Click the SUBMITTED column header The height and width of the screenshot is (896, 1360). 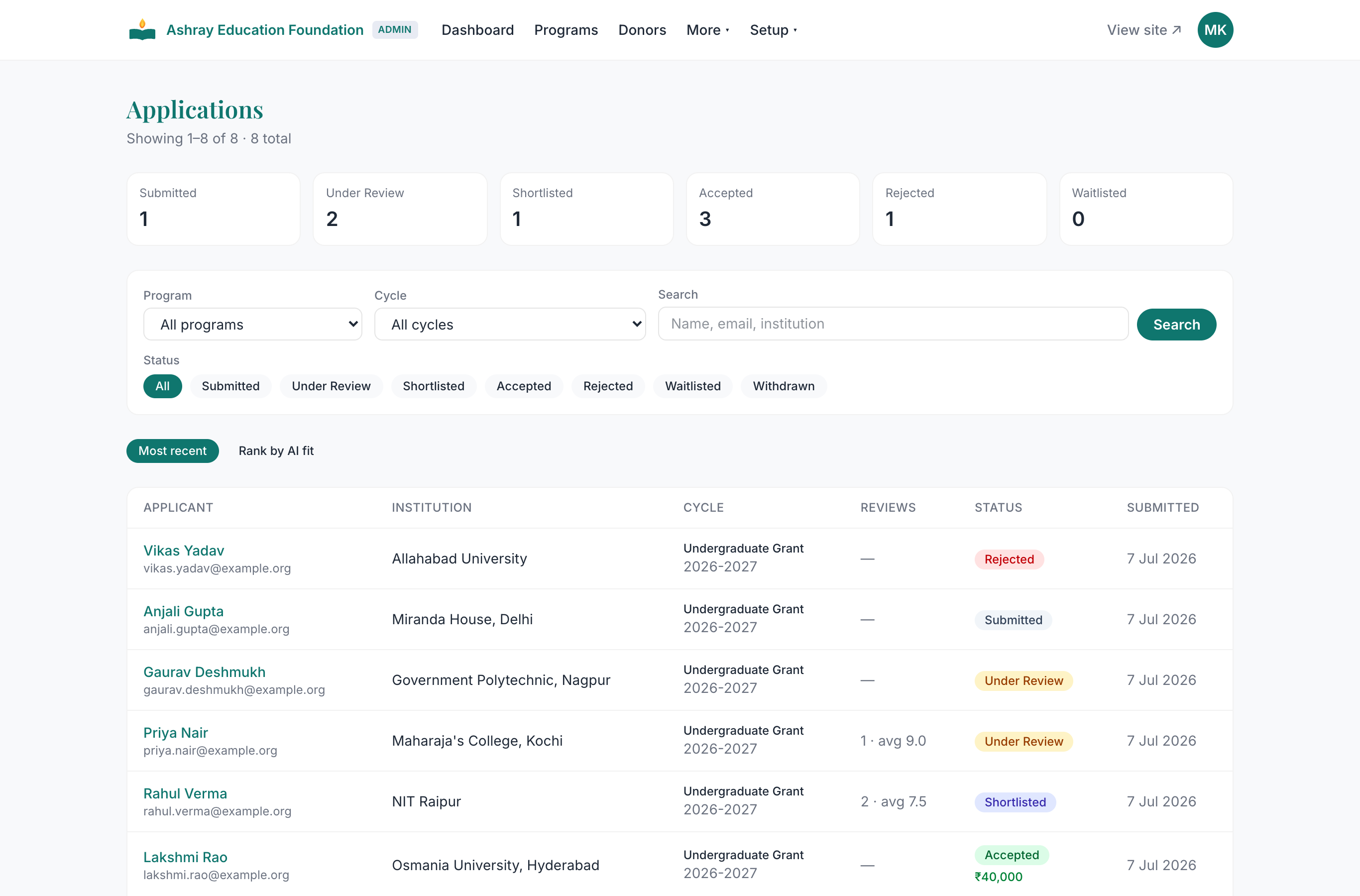click(x=1162, y=507)
